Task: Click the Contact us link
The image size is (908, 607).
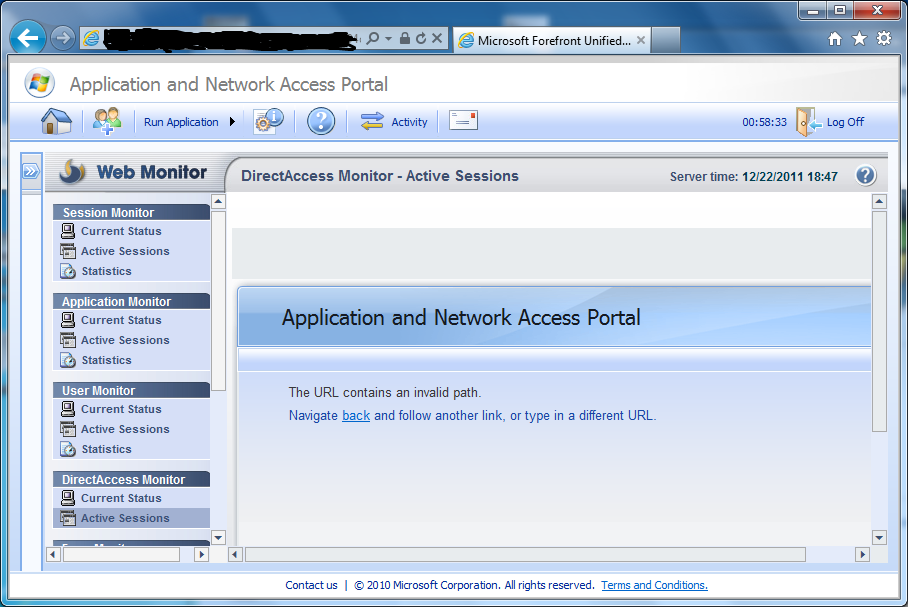Action: tap(311, 585)
